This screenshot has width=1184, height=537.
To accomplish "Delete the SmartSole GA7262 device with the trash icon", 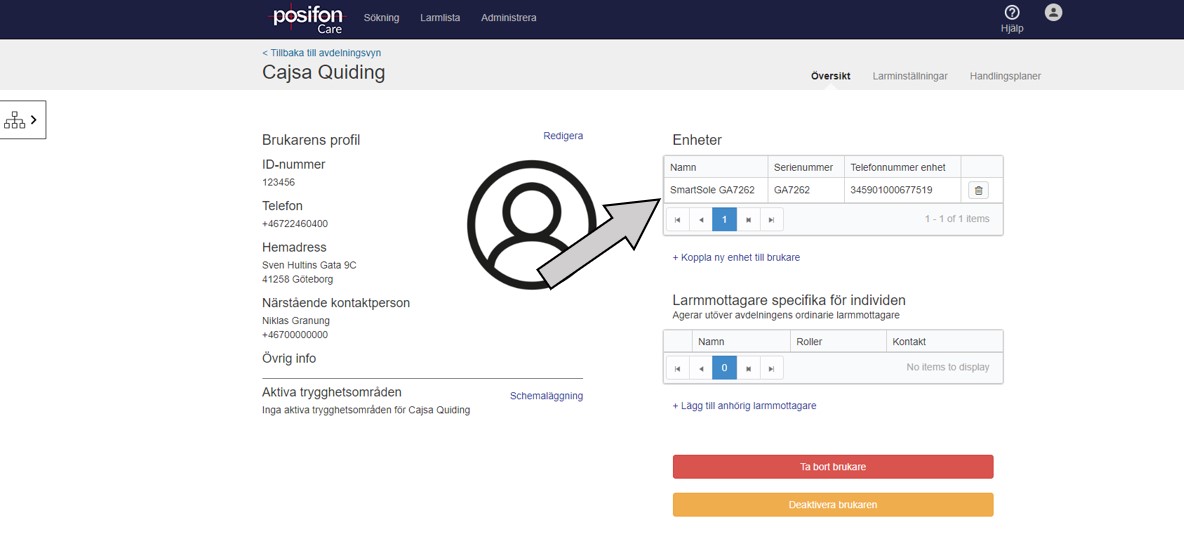I will pyautogui.click(x=979, y=190).
